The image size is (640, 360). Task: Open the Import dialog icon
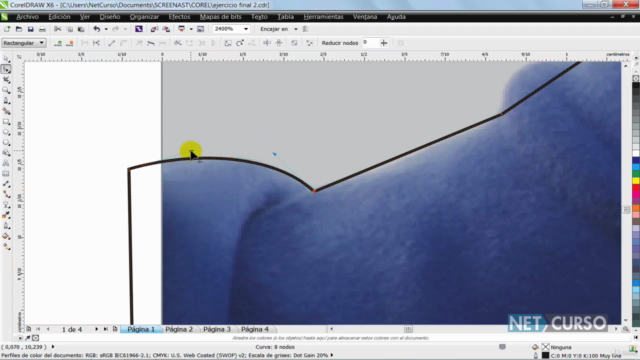pos(154,29)
